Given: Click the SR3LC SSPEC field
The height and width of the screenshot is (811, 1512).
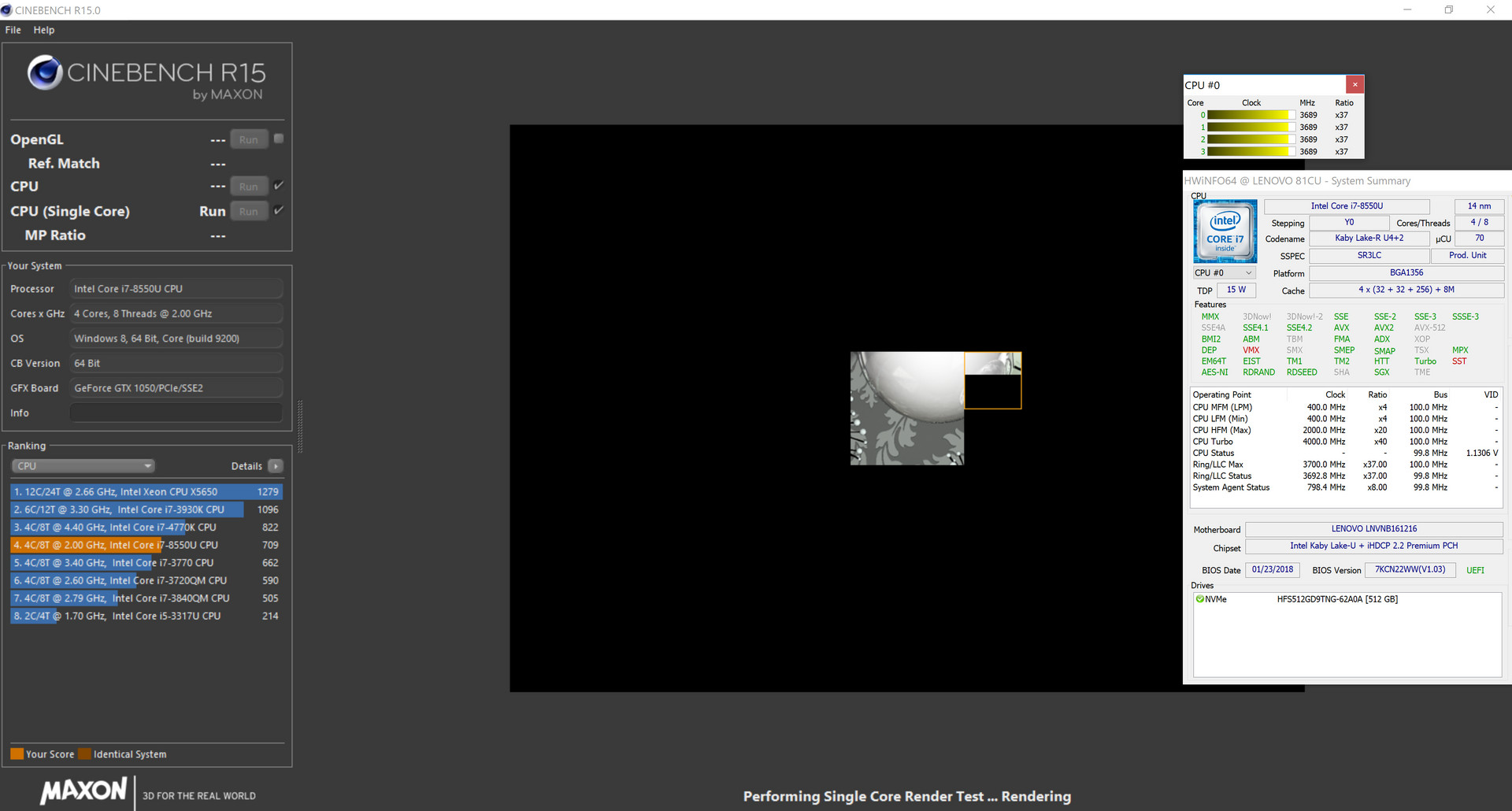Looking at the screenshot, I should point(1369,256).
